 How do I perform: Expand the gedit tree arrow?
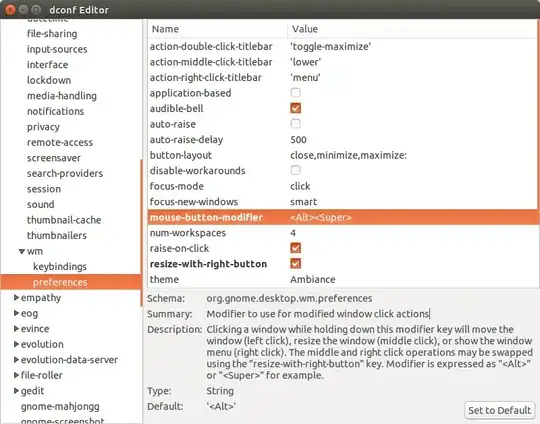(16, 391)
